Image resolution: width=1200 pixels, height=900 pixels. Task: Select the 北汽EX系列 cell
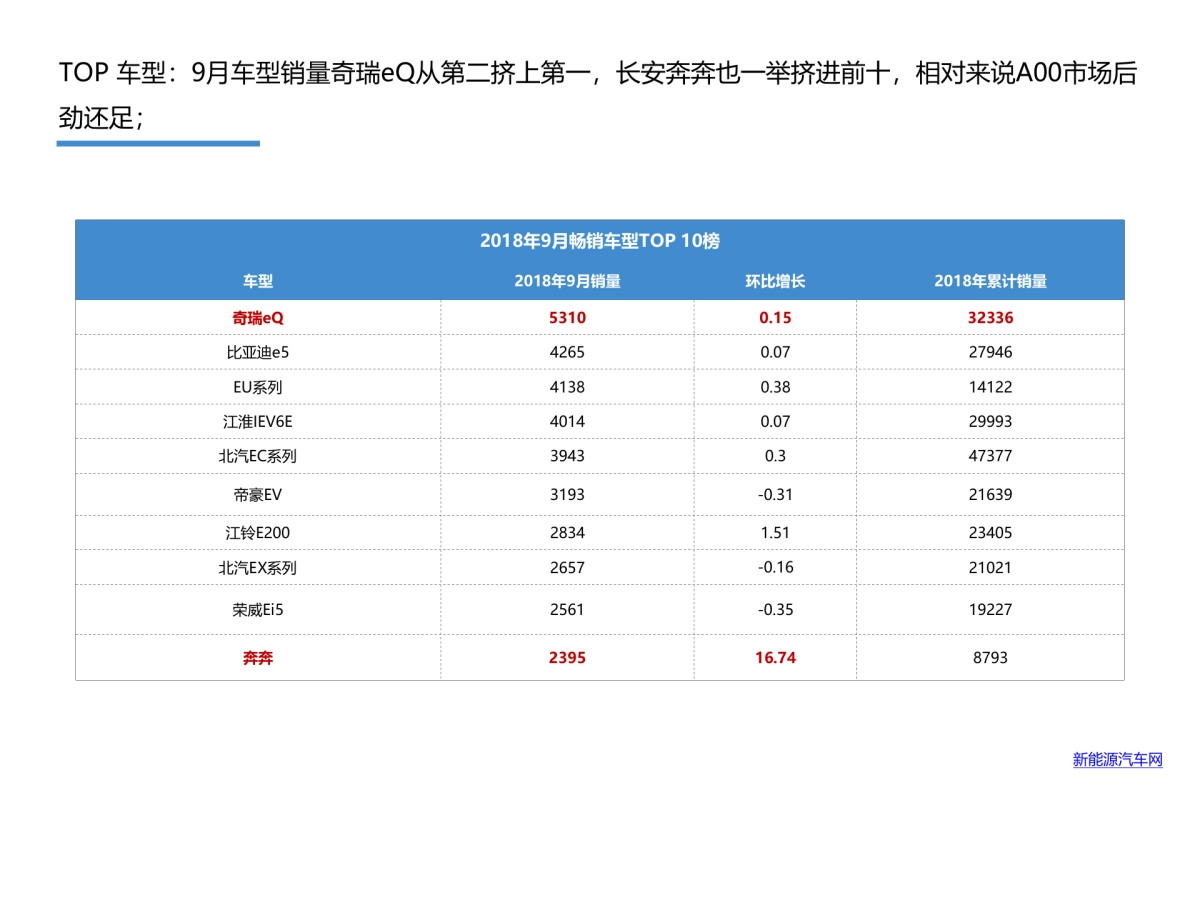pos(256,567)
